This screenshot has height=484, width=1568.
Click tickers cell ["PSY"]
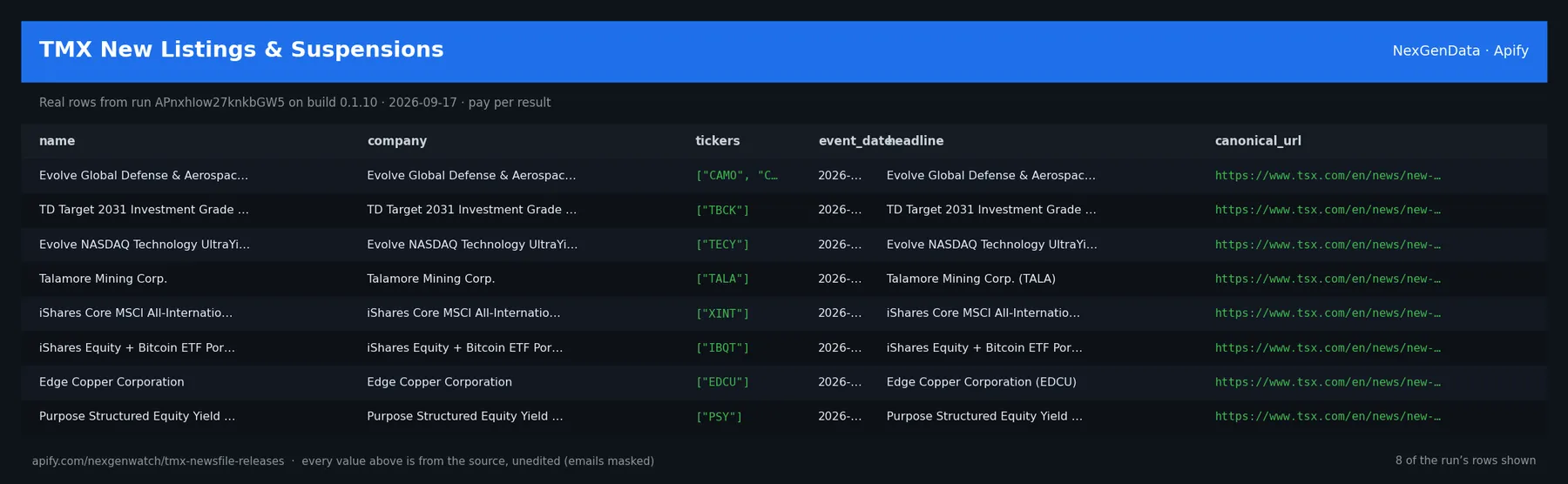coord(719,416)
